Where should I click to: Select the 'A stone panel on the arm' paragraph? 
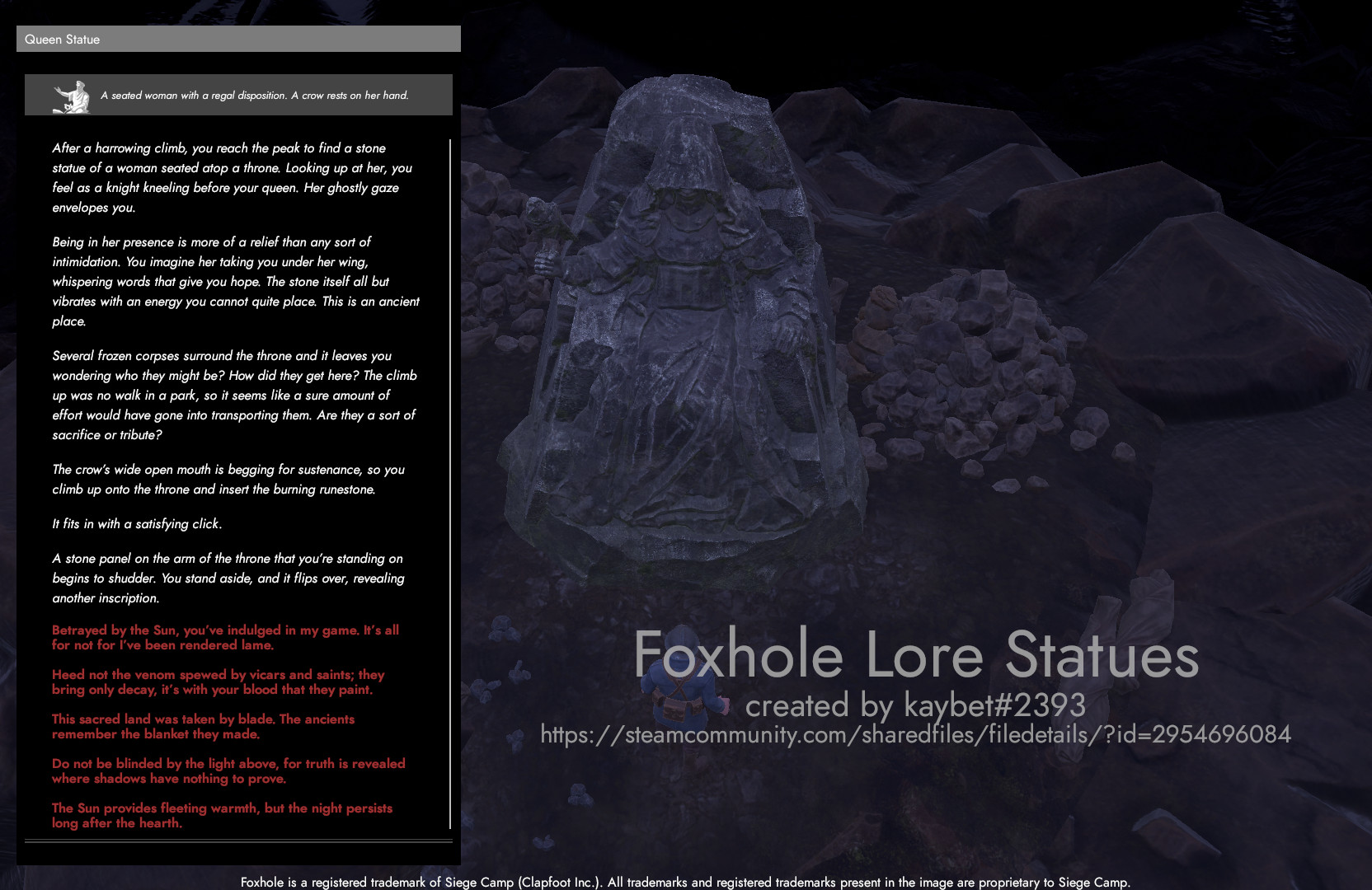tap(228, 578)
